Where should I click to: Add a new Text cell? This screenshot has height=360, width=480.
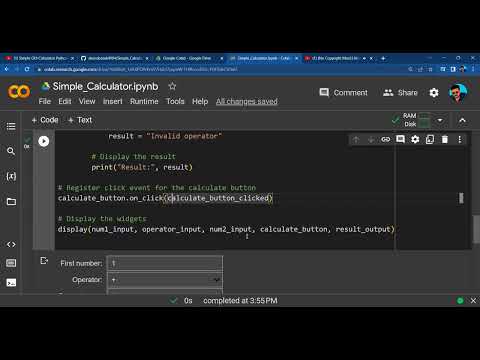pyautogui.click(x=80, y=120)
